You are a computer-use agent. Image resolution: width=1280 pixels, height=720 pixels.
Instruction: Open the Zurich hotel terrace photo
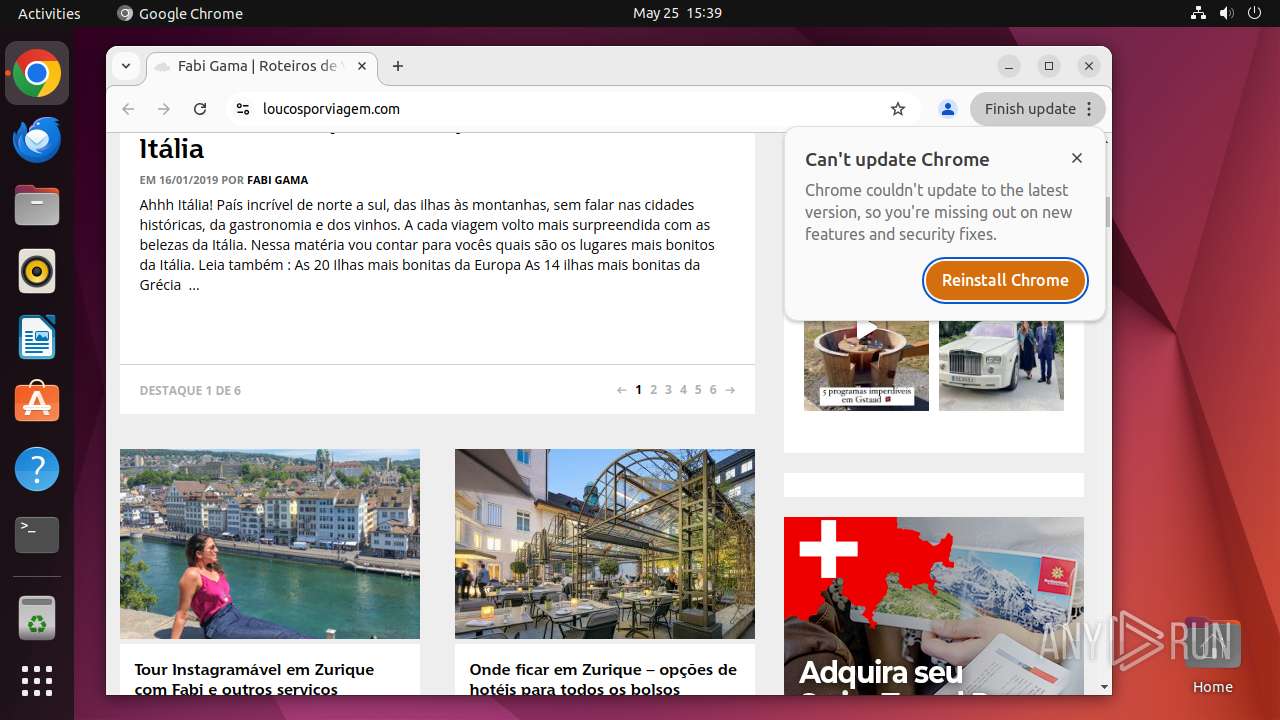pos(605,544)
